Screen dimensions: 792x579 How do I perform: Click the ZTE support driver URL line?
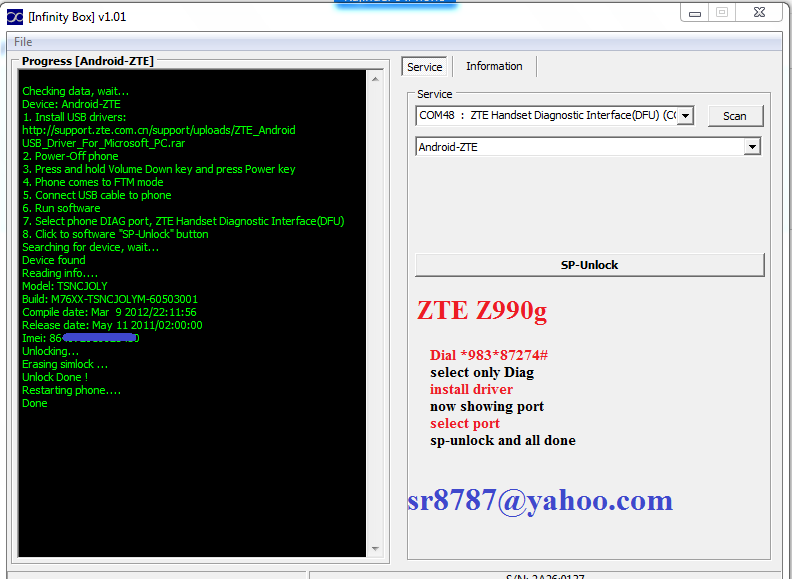(159, 130)
